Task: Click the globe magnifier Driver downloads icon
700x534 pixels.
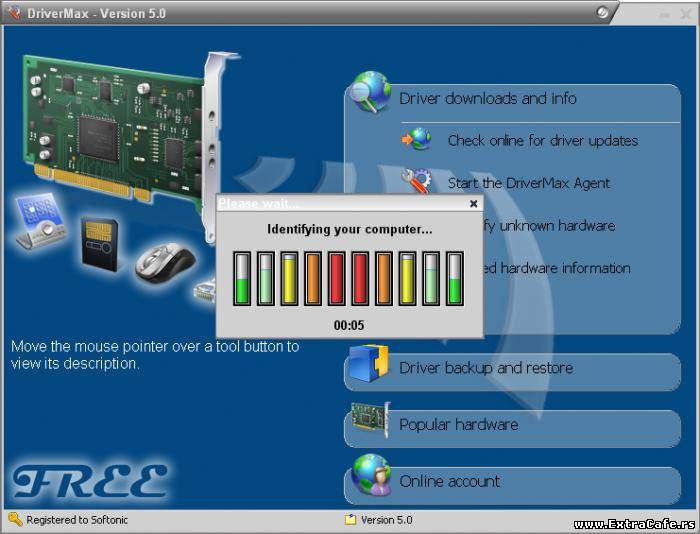Action: [x=370, y=92]
